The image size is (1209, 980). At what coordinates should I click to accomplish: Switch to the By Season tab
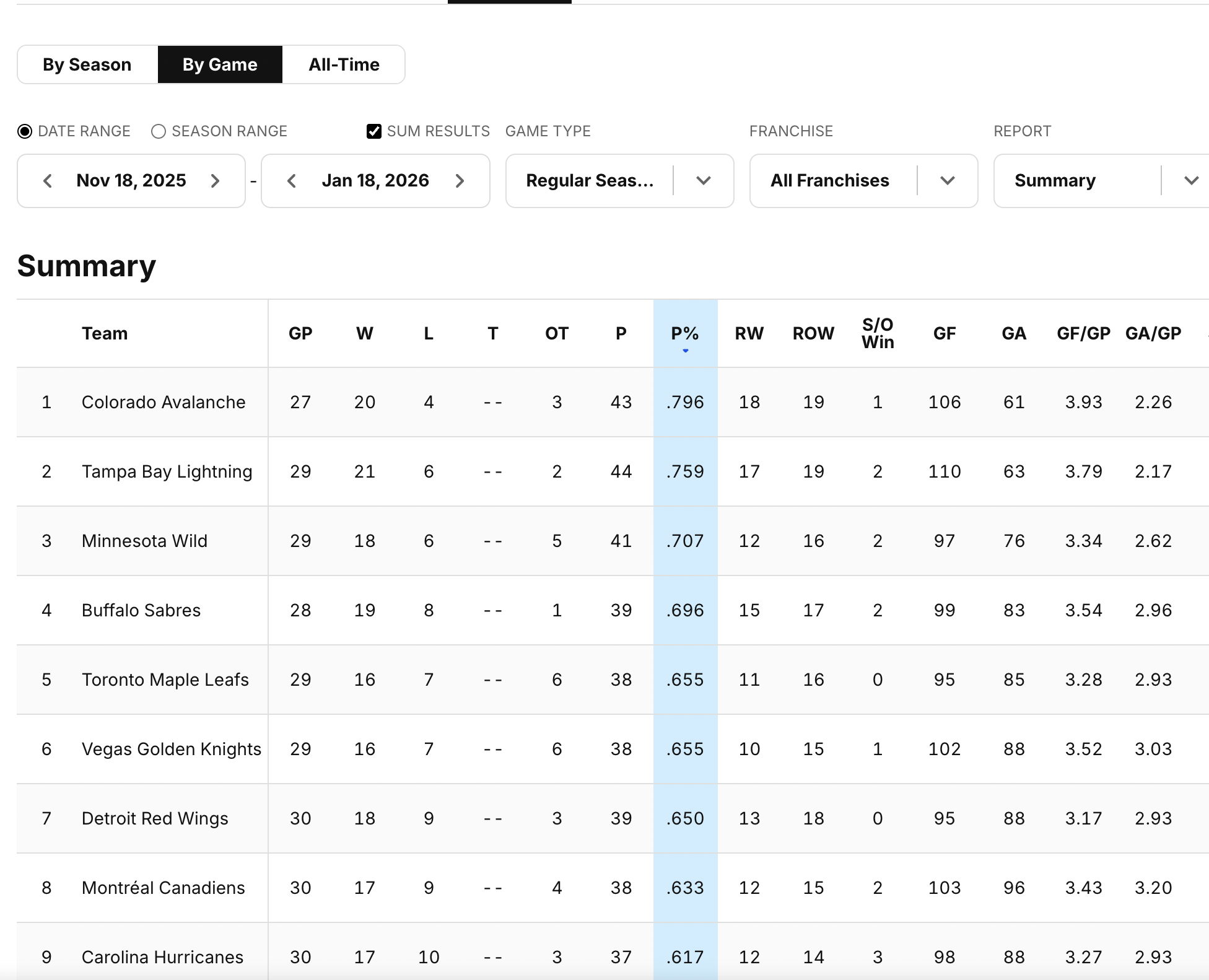pos(87,64)
